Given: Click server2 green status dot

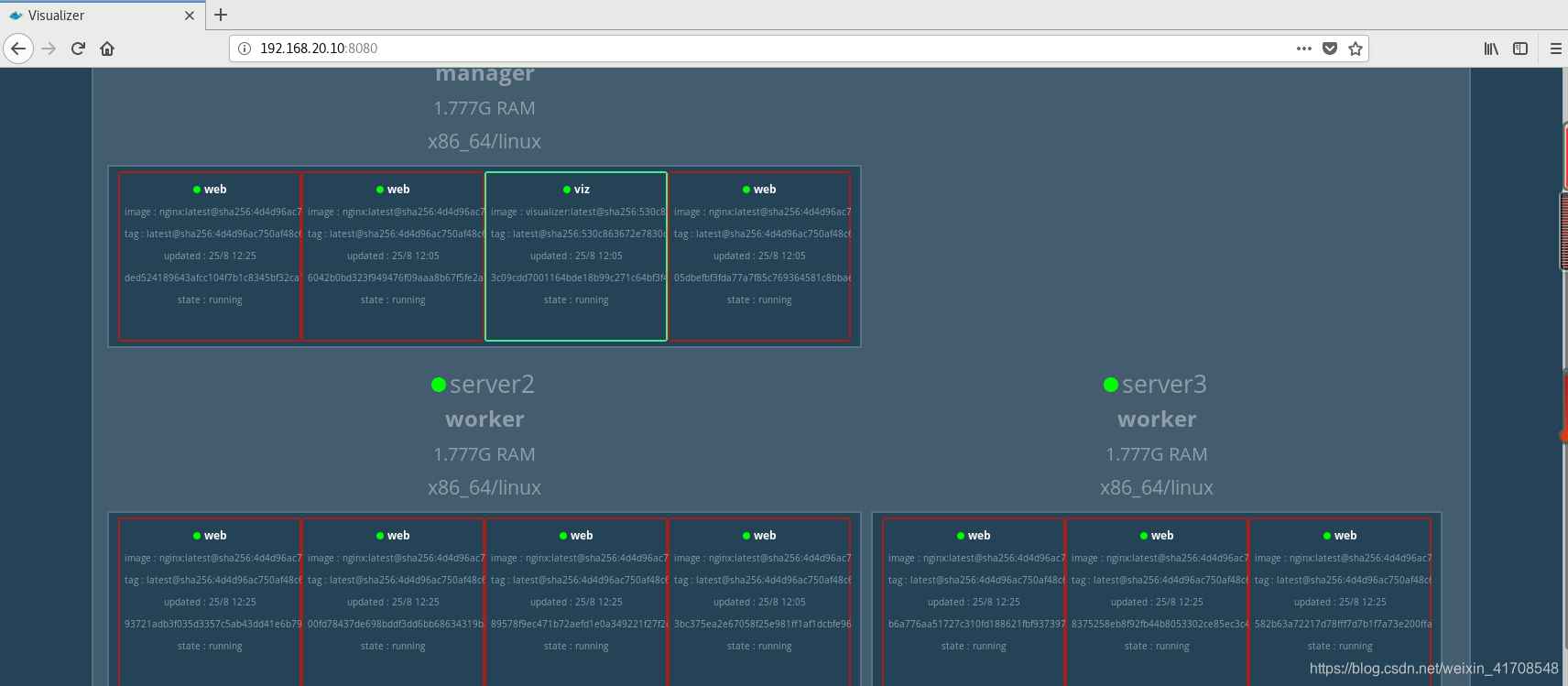Looking at the screenshot, I should tap(439, 385).
